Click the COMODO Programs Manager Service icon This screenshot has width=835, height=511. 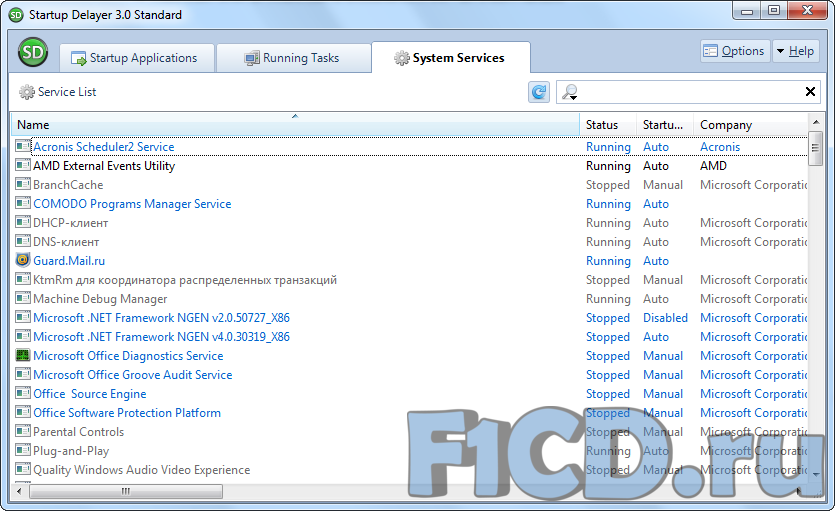pos(23,203)
